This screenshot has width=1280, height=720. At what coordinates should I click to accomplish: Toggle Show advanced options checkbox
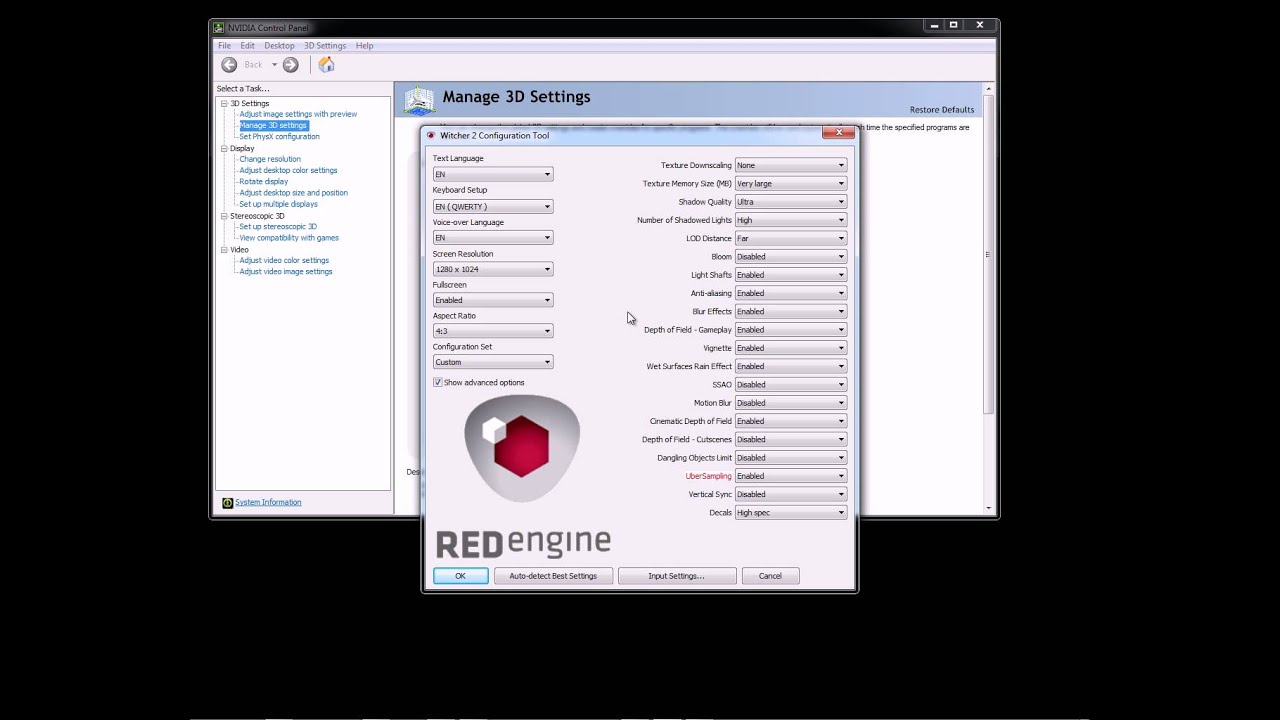pos(437,383)
